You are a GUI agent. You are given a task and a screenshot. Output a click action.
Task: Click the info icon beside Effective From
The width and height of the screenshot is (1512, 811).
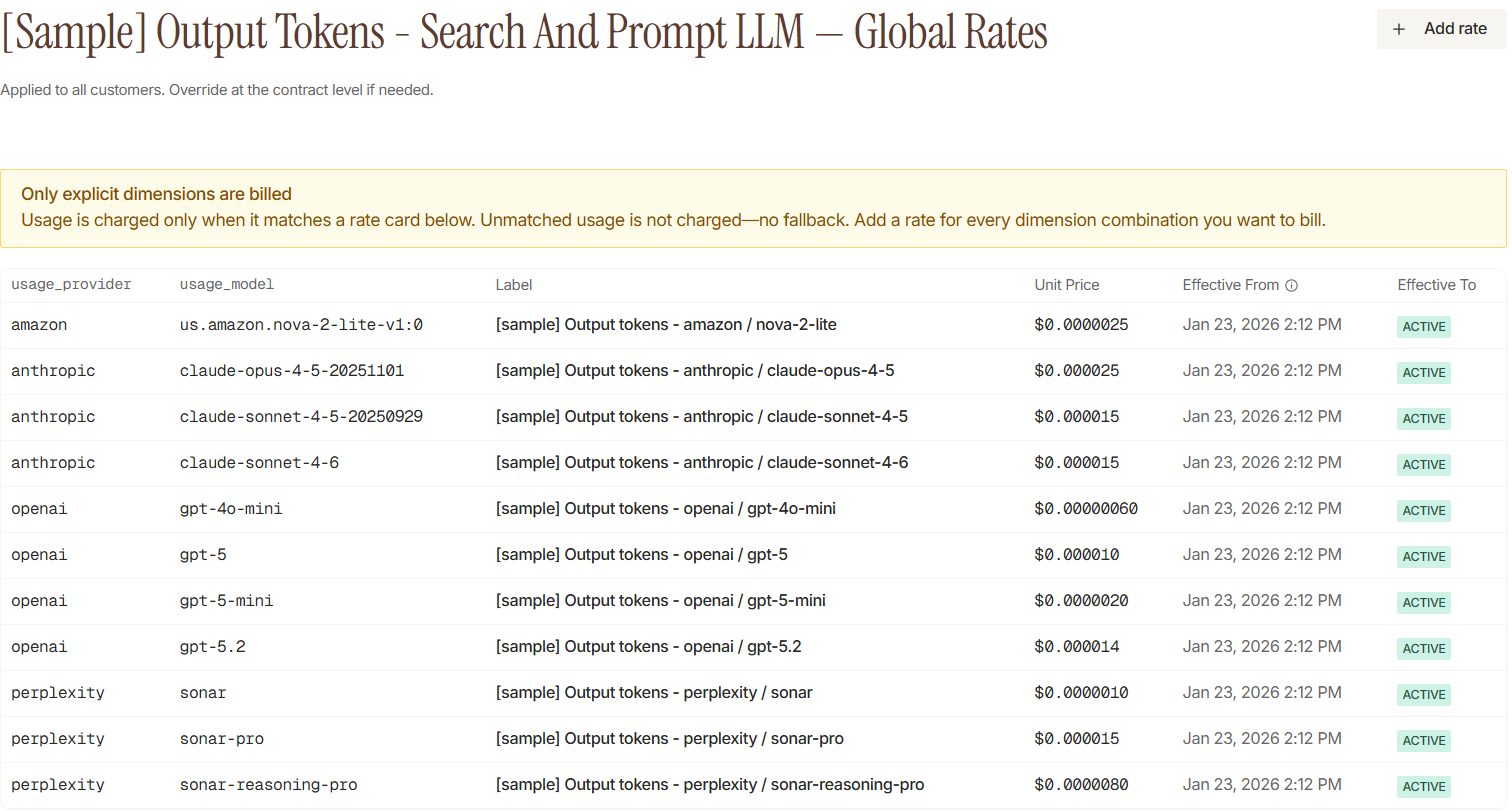tap(1291, 285)
